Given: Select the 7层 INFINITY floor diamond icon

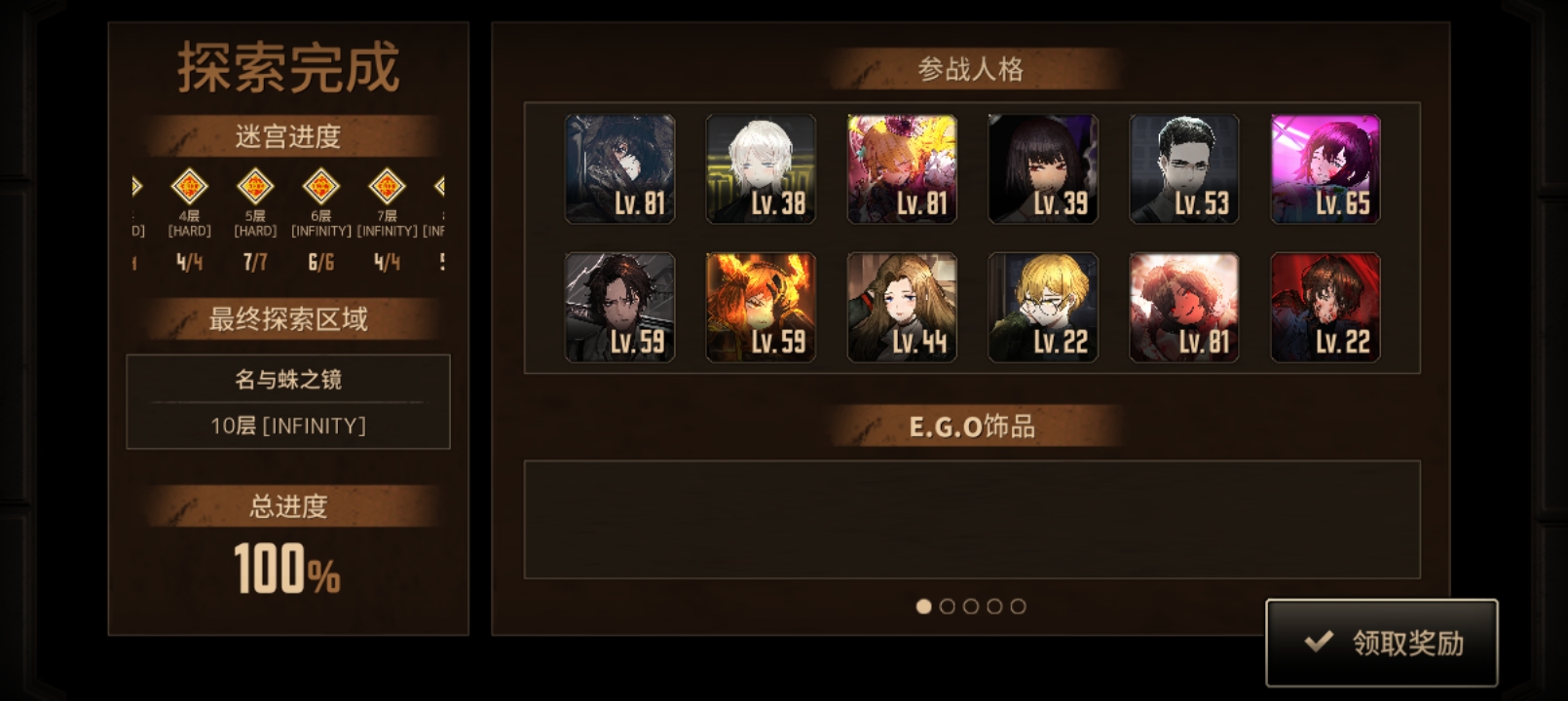Looking at the screenshot, I should coord(387,186).
